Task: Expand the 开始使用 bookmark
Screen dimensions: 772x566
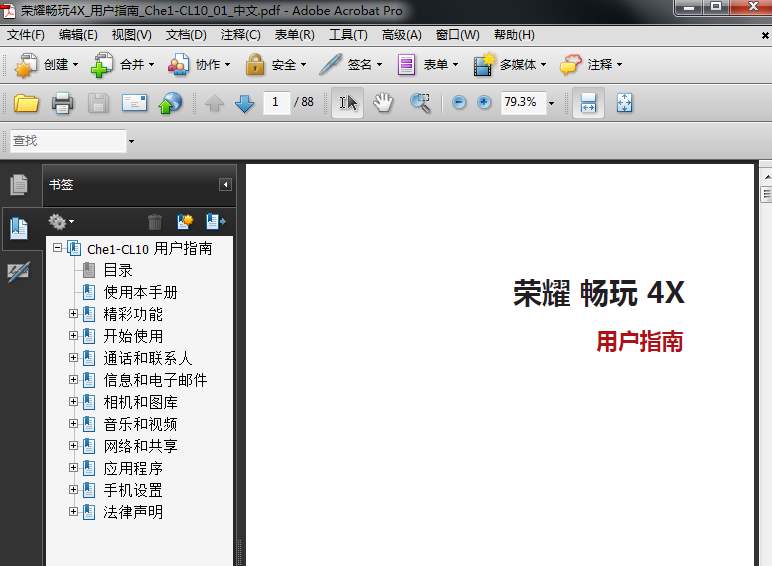Action: coord(73,336)
